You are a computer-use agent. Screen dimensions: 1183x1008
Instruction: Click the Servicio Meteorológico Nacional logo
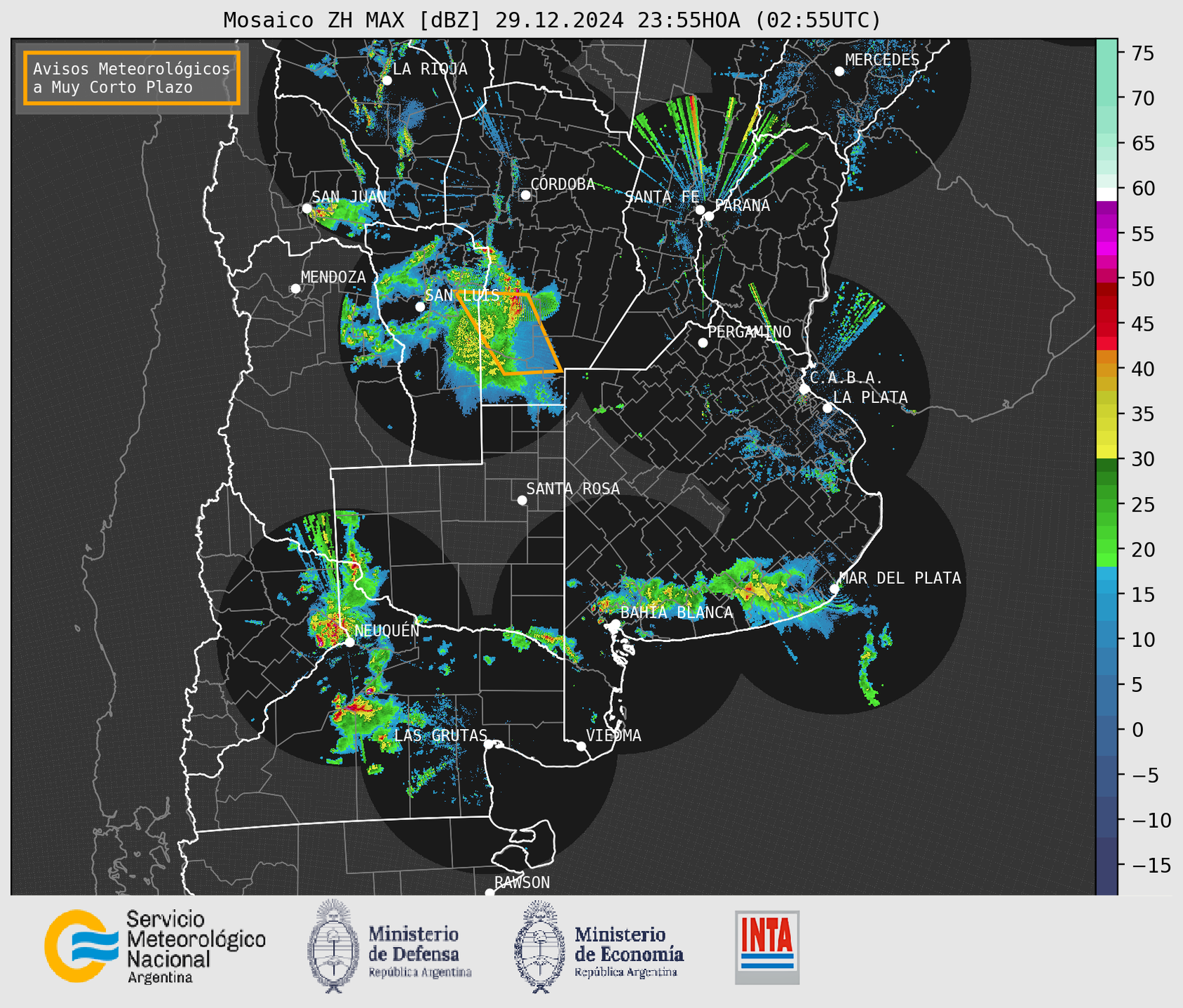click(x=155, y=946)
